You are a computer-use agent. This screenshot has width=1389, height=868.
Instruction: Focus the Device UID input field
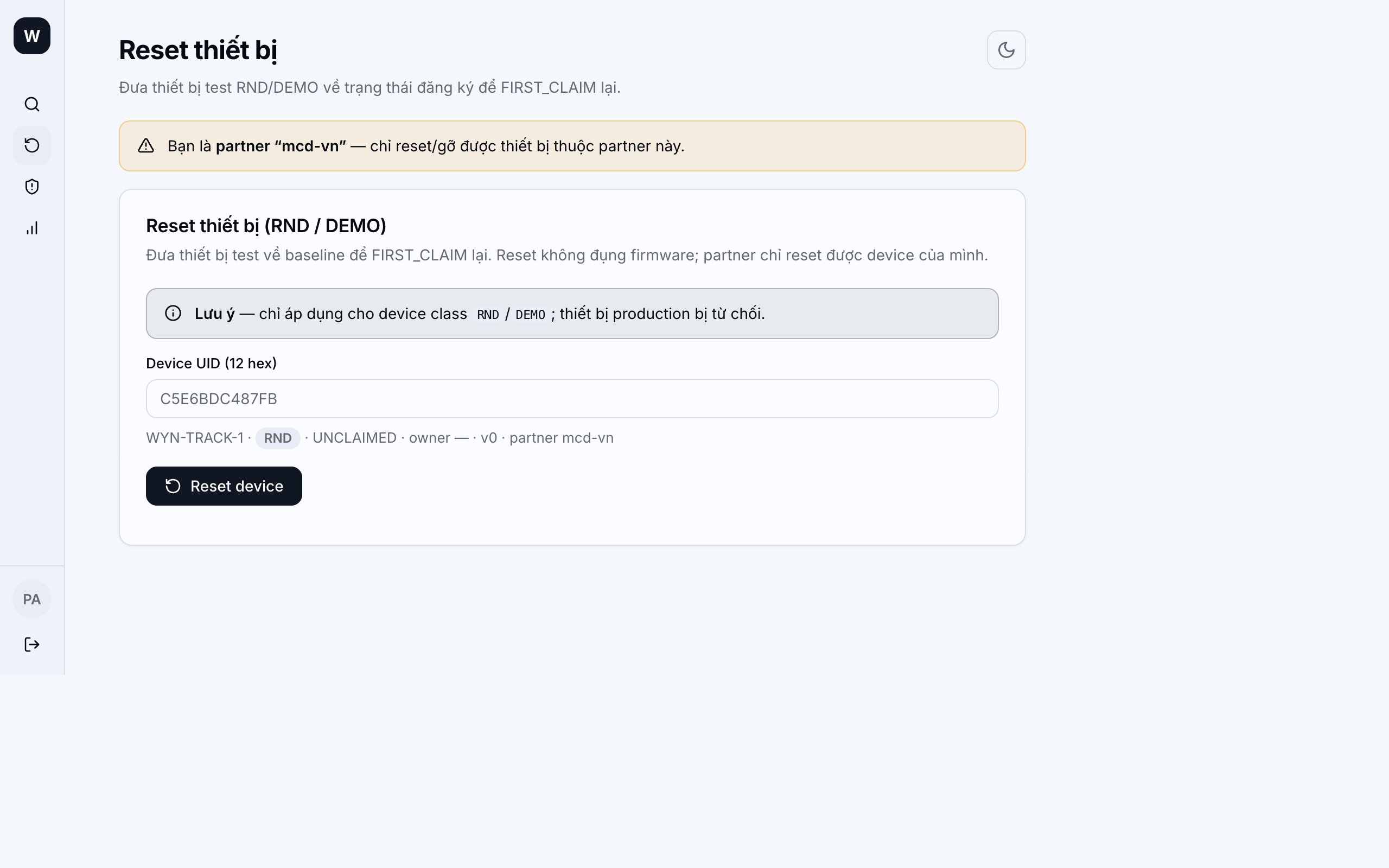572,398
